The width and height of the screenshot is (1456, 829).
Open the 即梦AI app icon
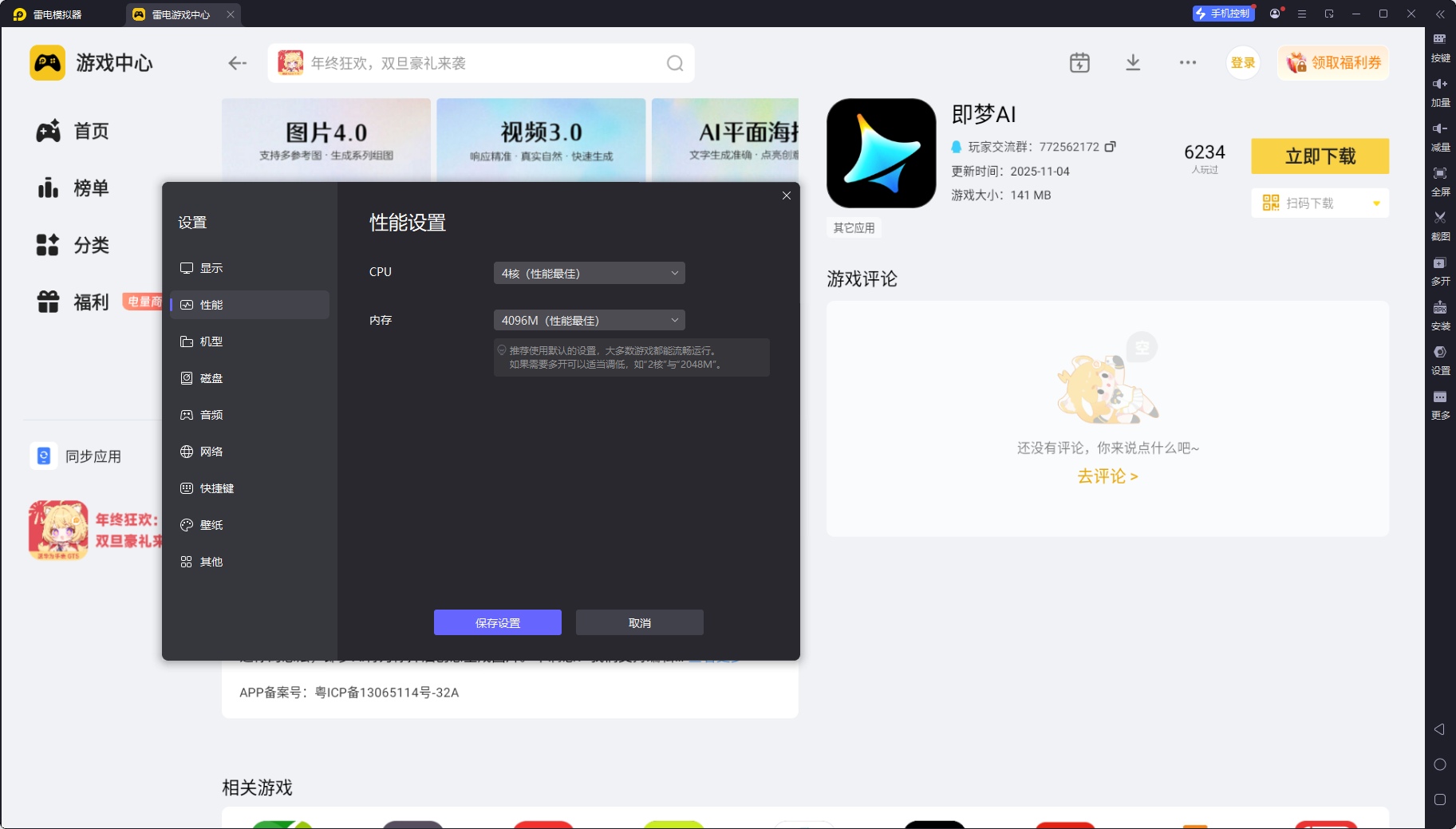[882, 153]
